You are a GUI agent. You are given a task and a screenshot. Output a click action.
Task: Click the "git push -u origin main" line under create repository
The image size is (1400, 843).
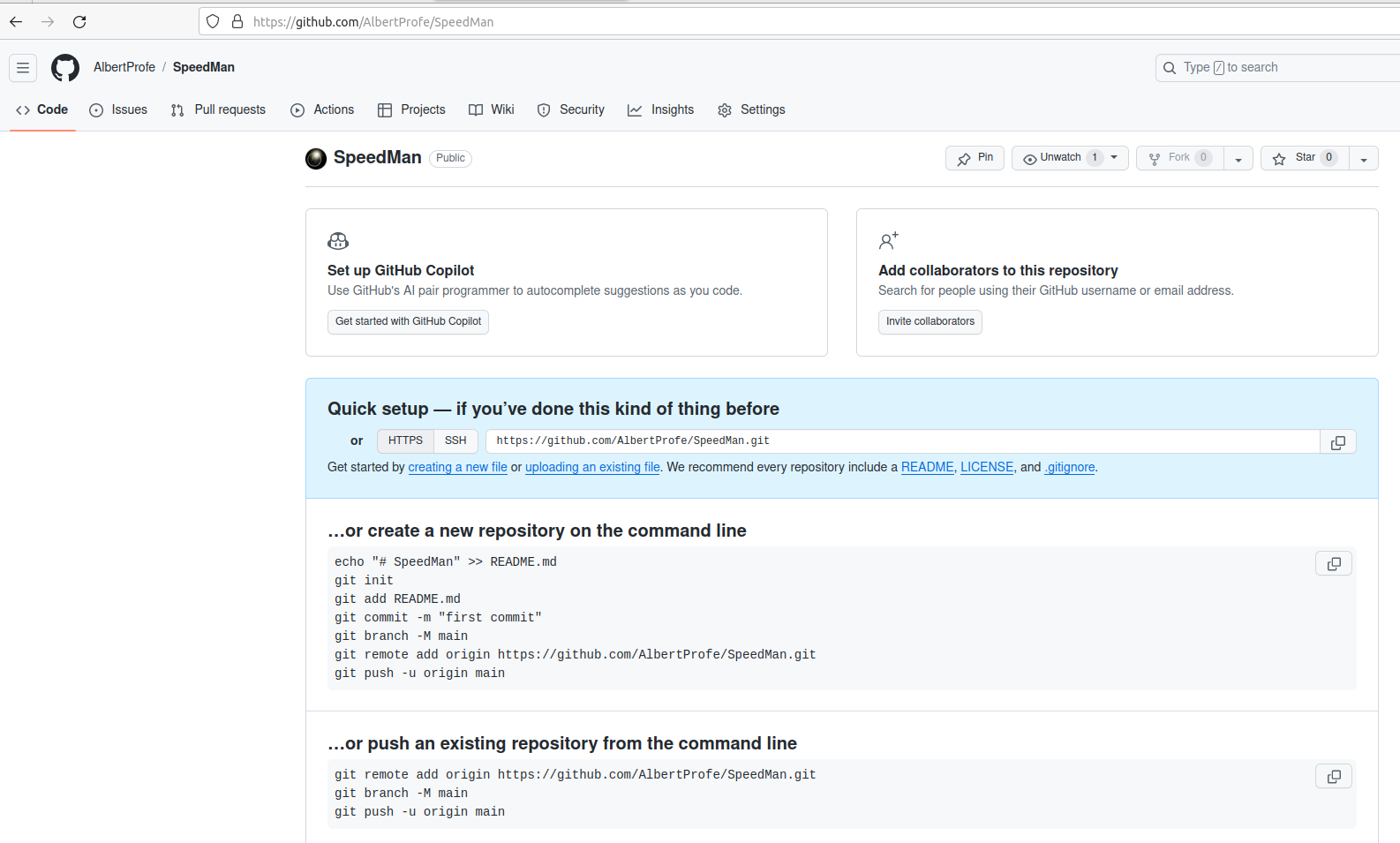click(419, 673)
